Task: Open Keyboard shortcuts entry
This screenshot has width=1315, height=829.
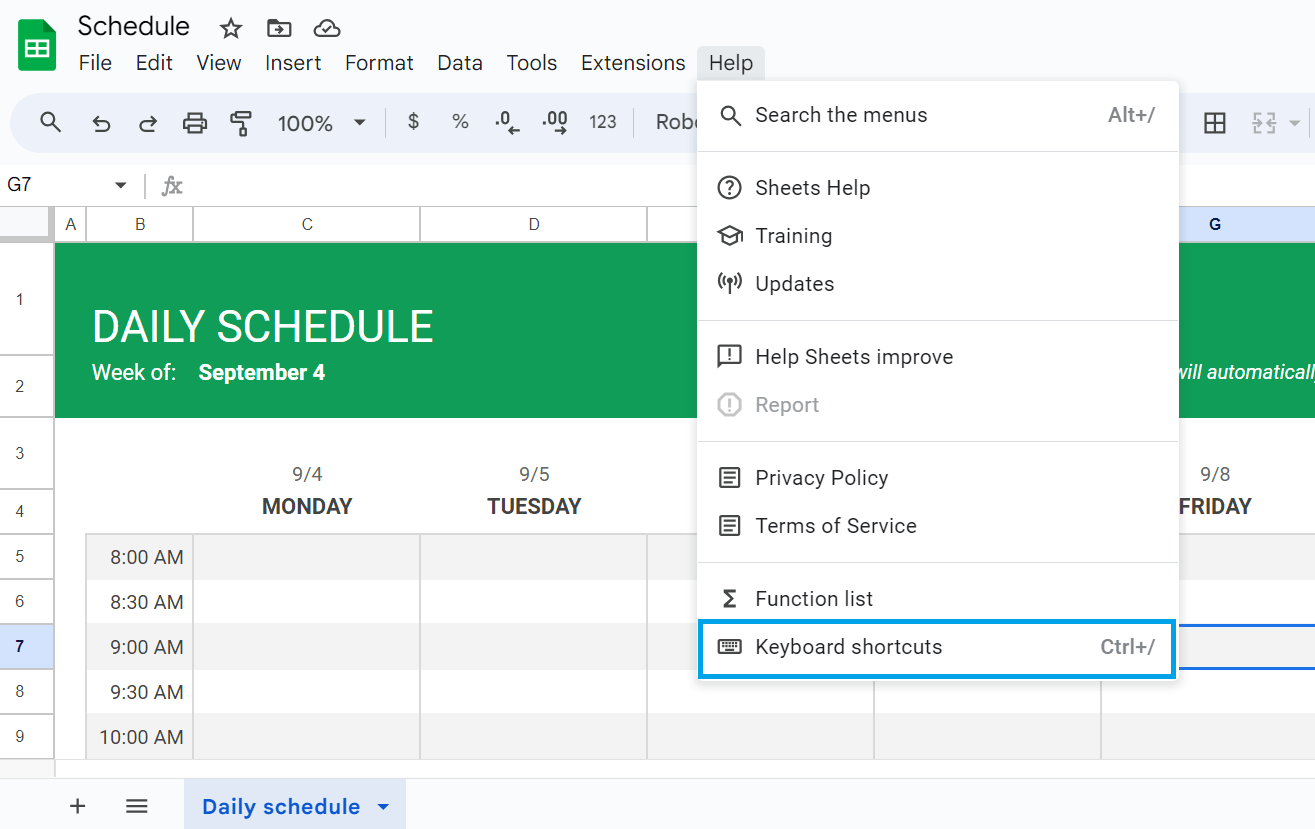Action: [x=937, y=647]
